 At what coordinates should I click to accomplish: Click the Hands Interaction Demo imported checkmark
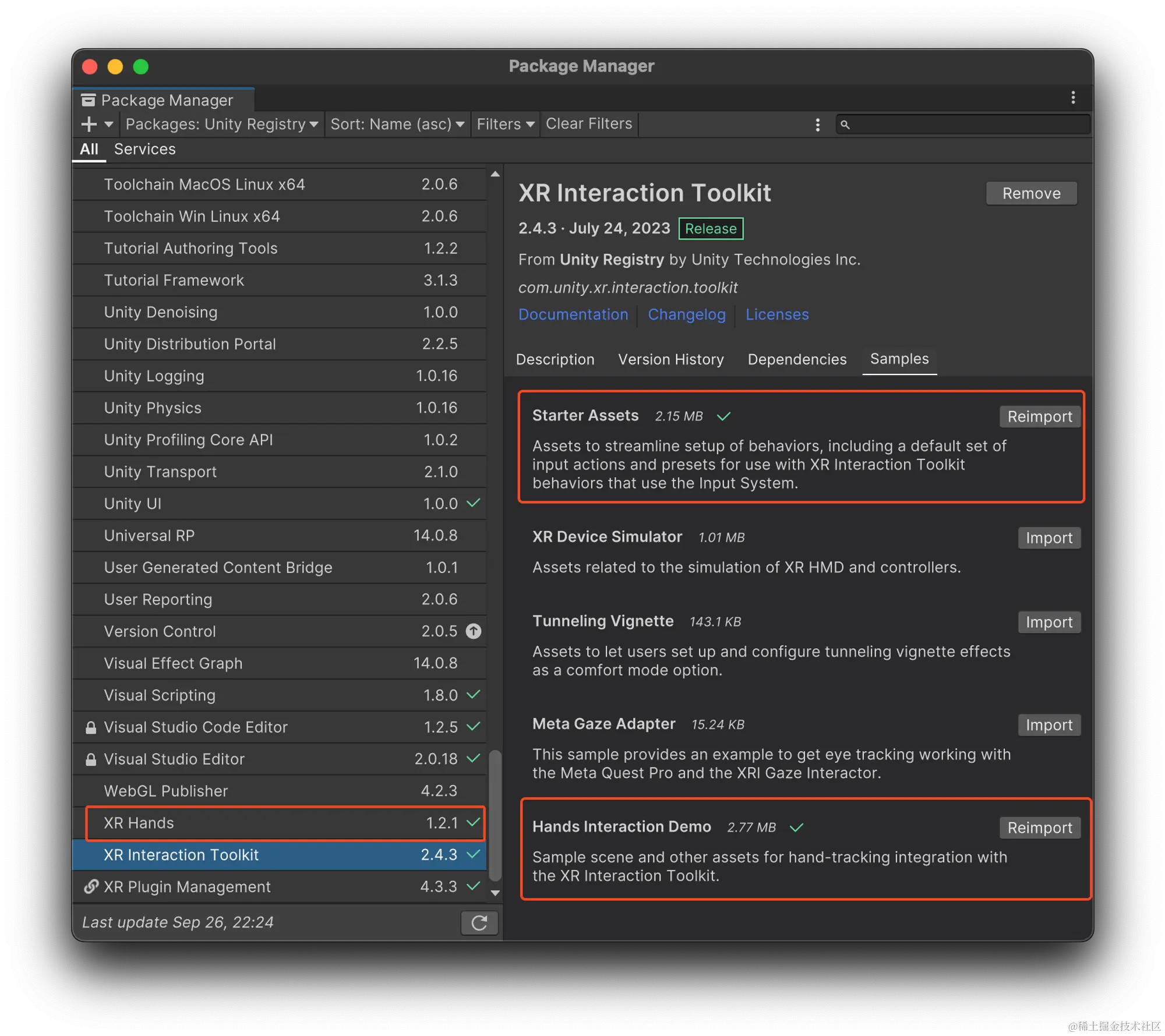(x=796, y=828)
